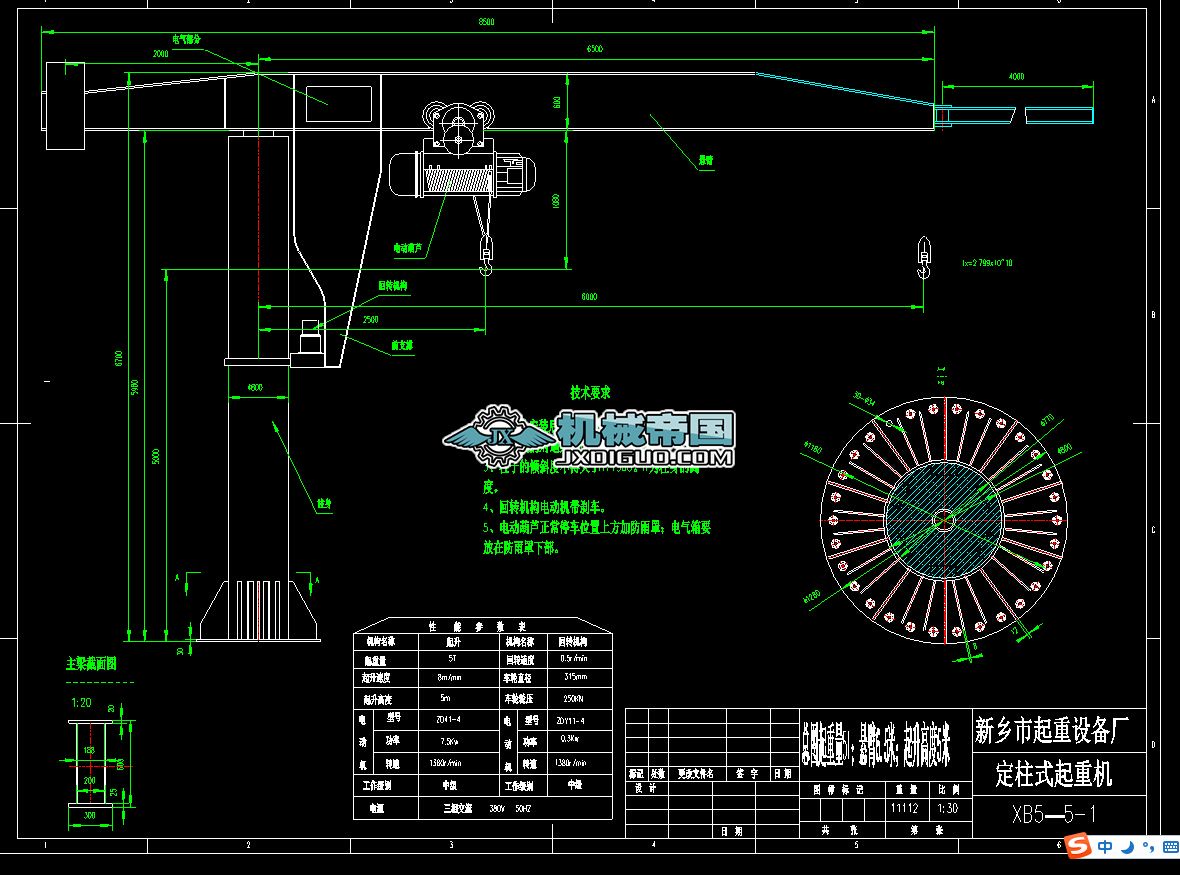The height and width of the screenshot is (875, 1180).
Task: Open the soft keyboard icon in IME bar
Action: [x=1170, y=847]
